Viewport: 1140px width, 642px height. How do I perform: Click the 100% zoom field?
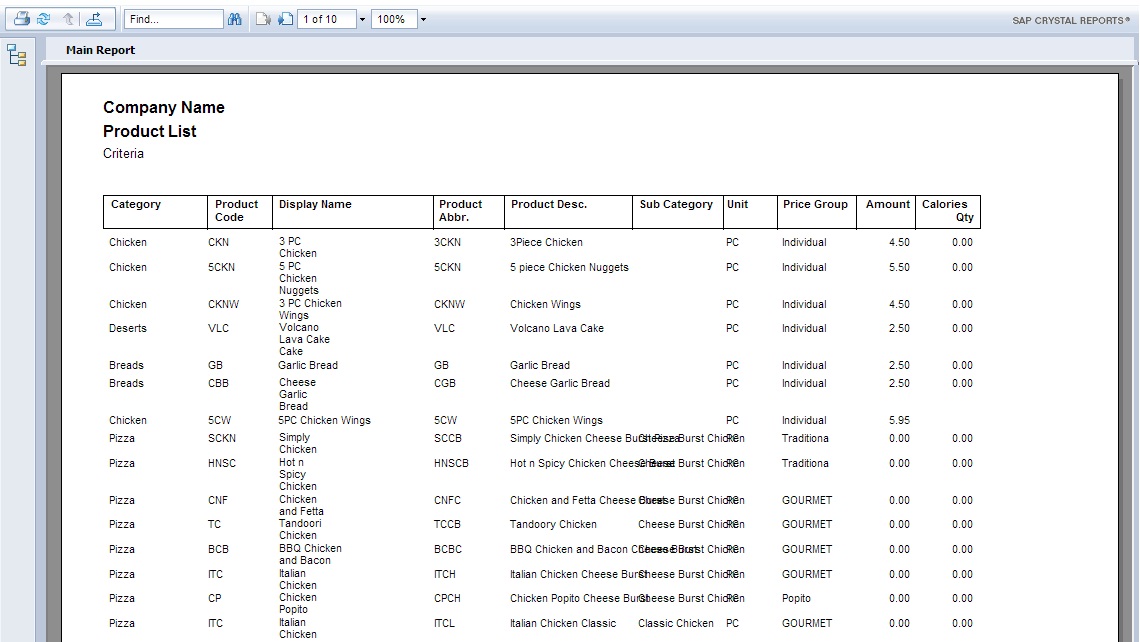tap(394, 19)
